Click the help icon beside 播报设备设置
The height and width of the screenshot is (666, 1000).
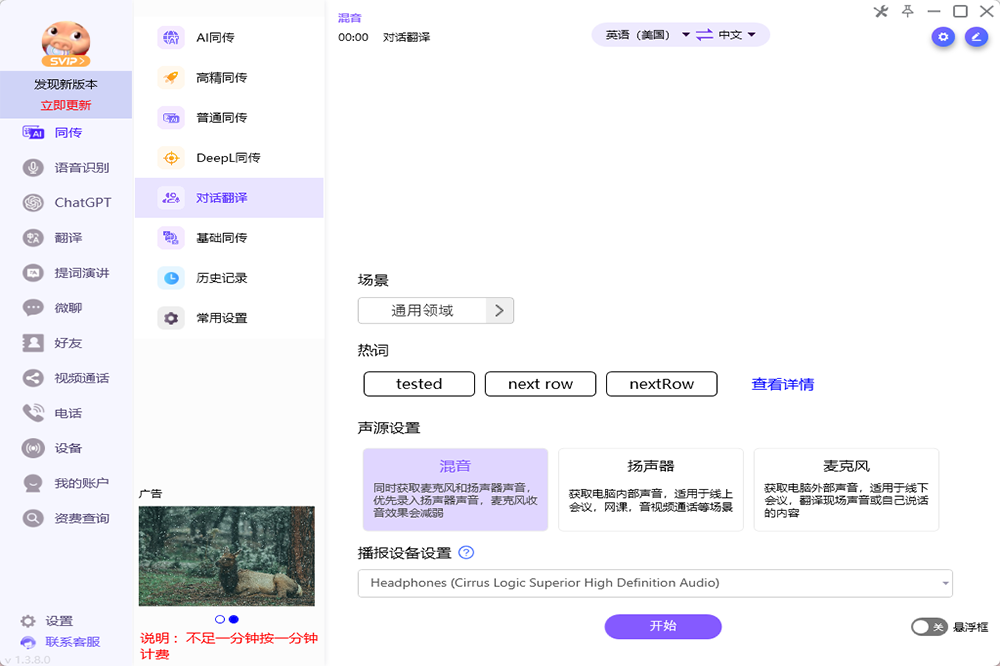tap(466, 553)
